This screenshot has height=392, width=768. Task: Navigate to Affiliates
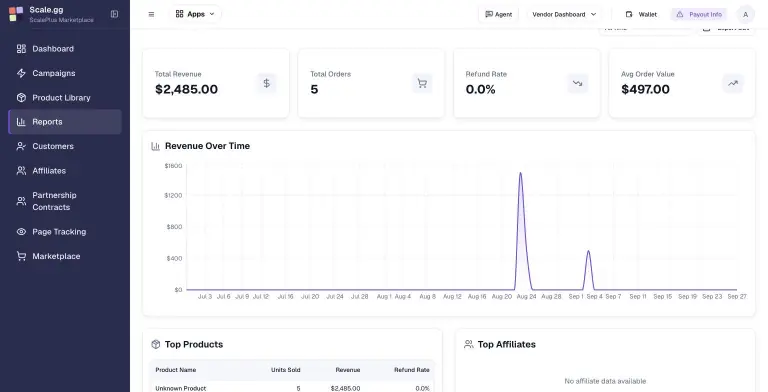(x=65, y=171)
